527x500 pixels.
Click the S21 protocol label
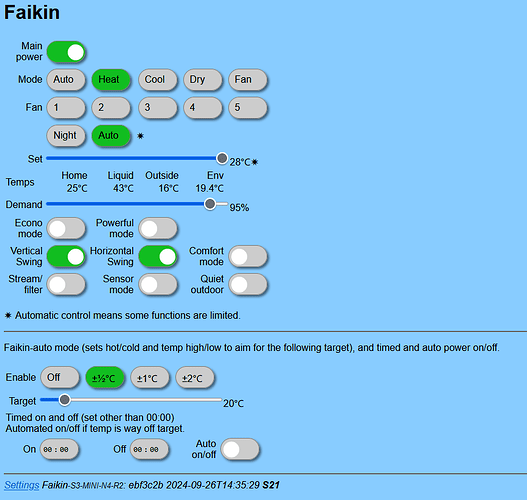(x=271, y=485)
